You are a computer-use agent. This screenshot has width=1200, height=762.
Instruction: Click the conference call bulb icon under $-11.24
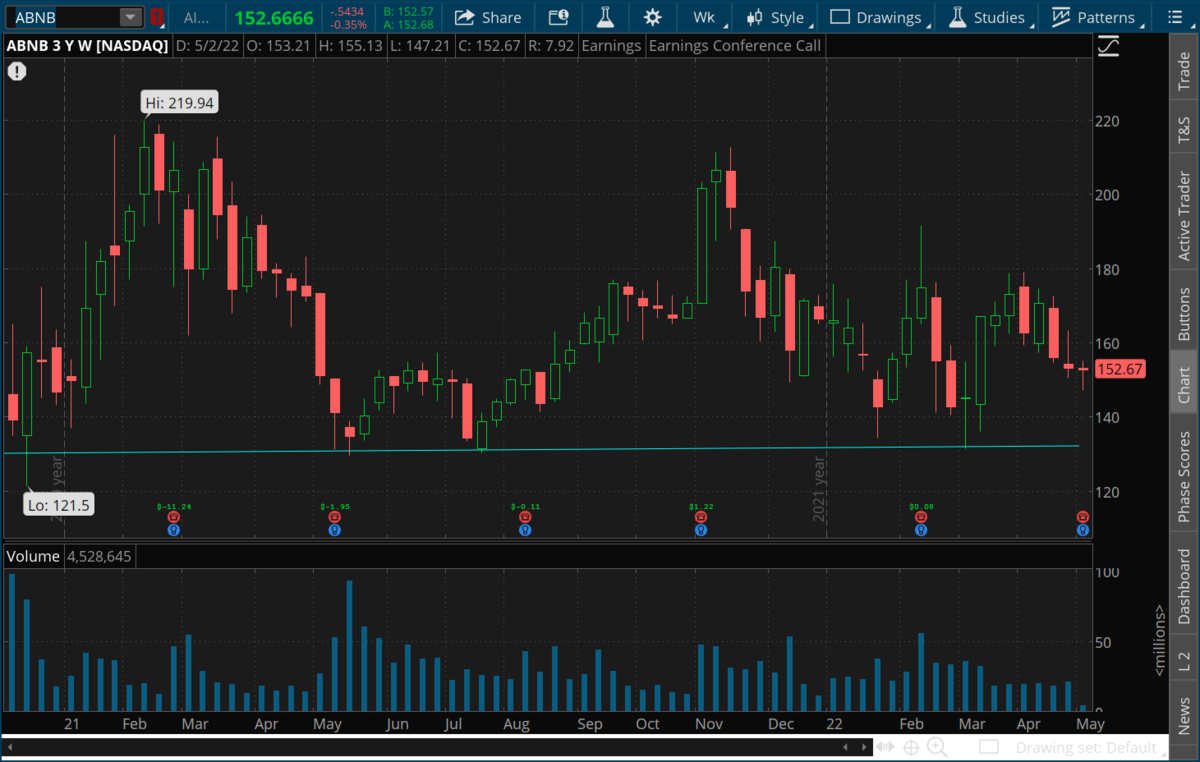[x=173, y=530]
